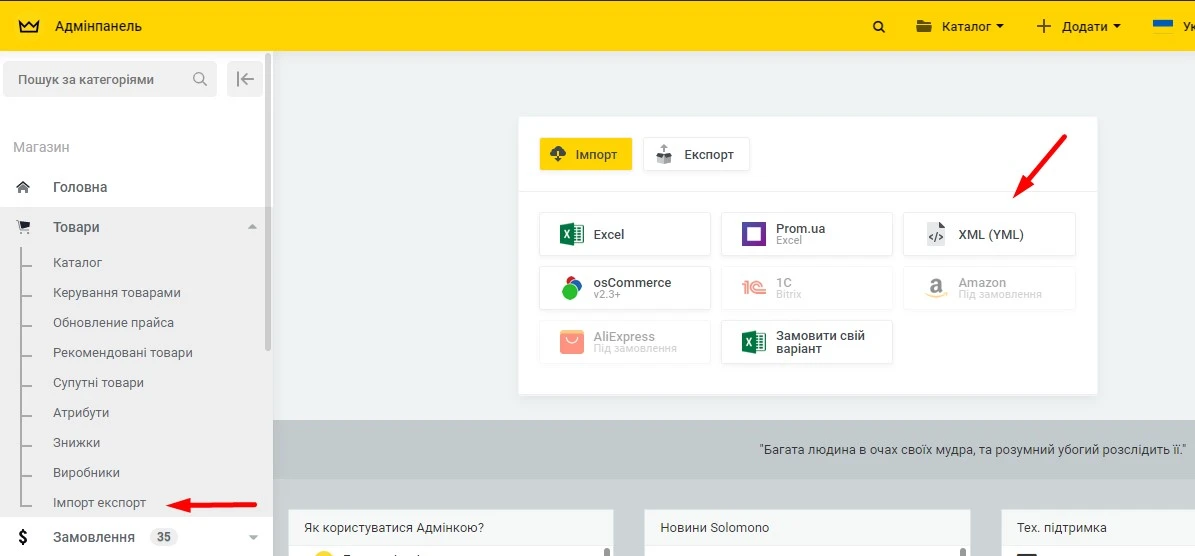Click the red 1C logo icon
This screenshot has width=1195, height=556.
754,288
